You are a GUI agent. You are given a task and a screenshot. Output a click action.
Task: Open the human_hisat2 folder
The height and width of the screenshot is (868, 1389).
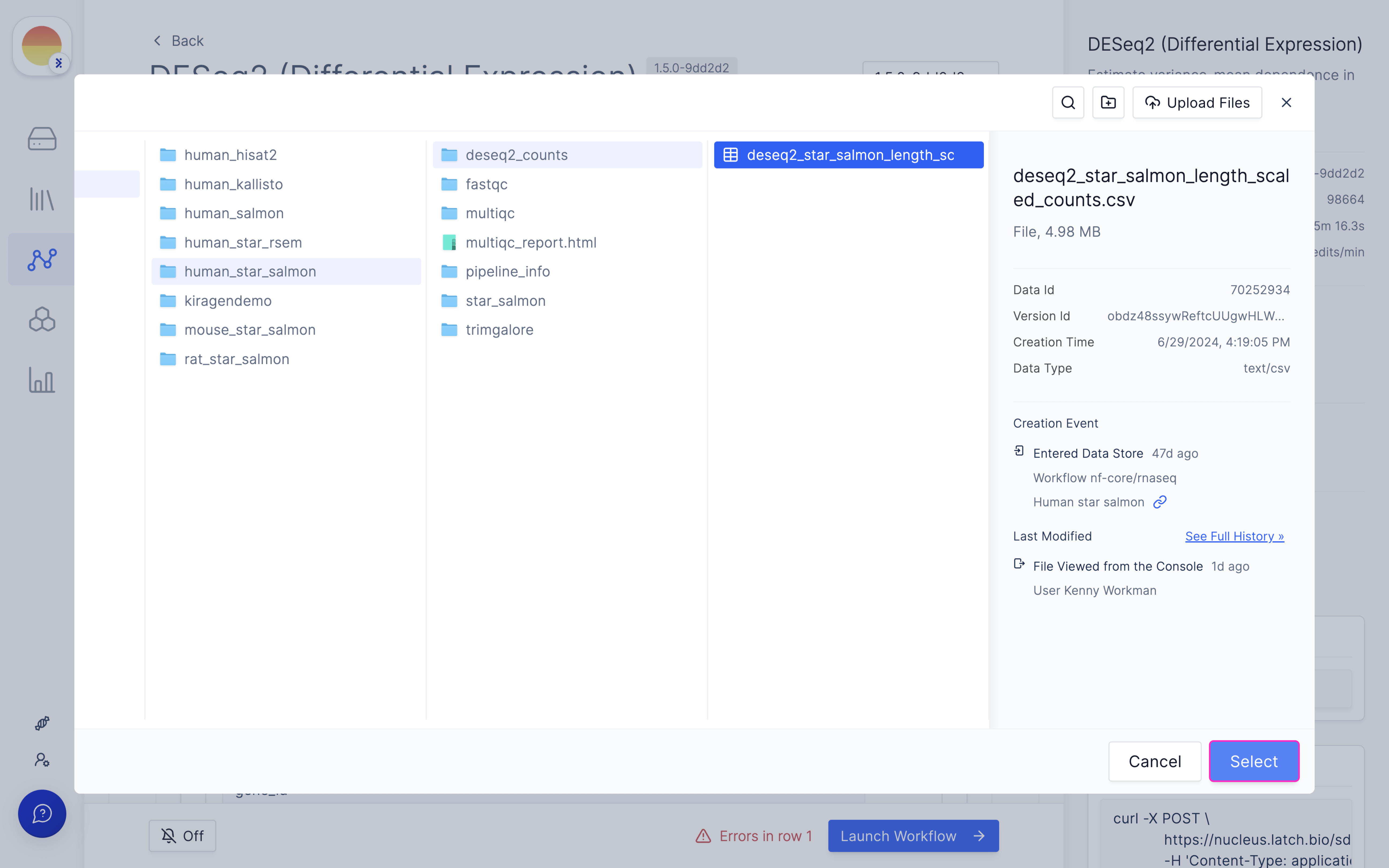coord(286,155)
